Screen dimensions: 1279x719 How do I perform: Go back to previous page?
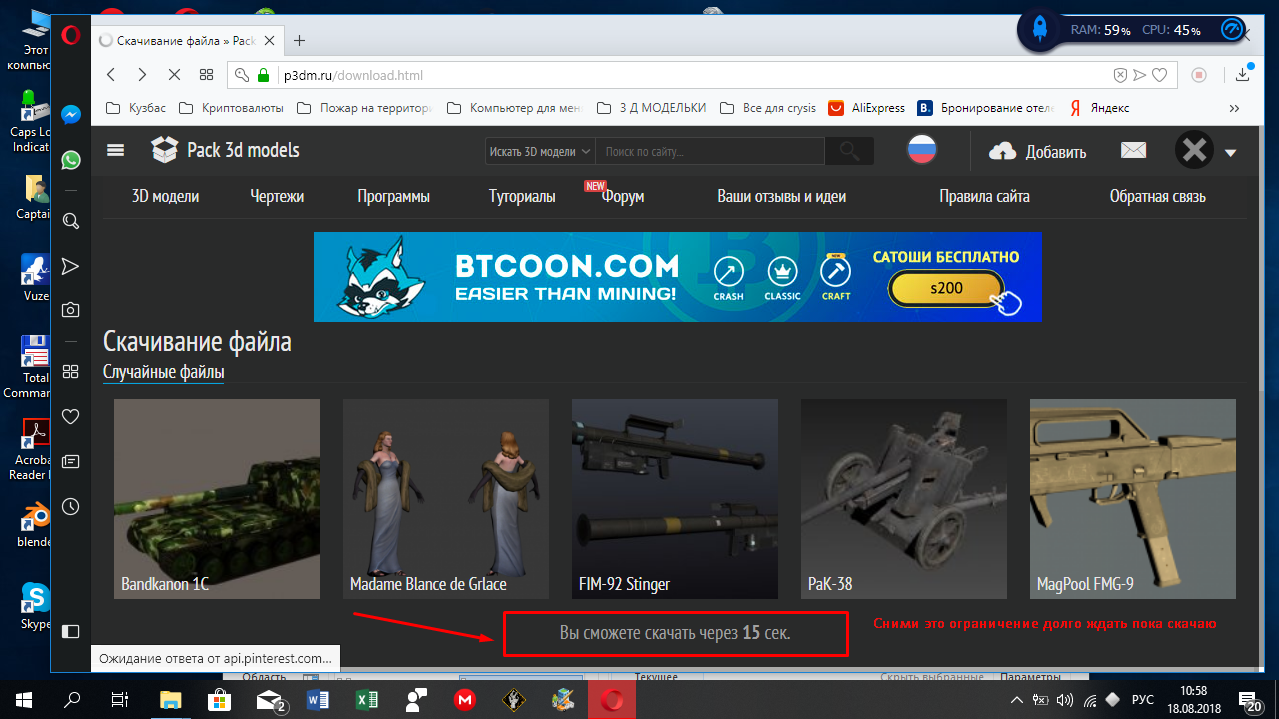coord(111,75)
